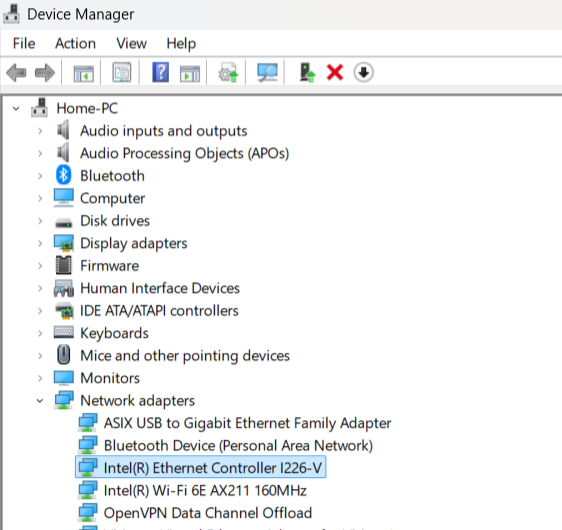Click the Bluetooth category icon

click(x=63, y=175)
